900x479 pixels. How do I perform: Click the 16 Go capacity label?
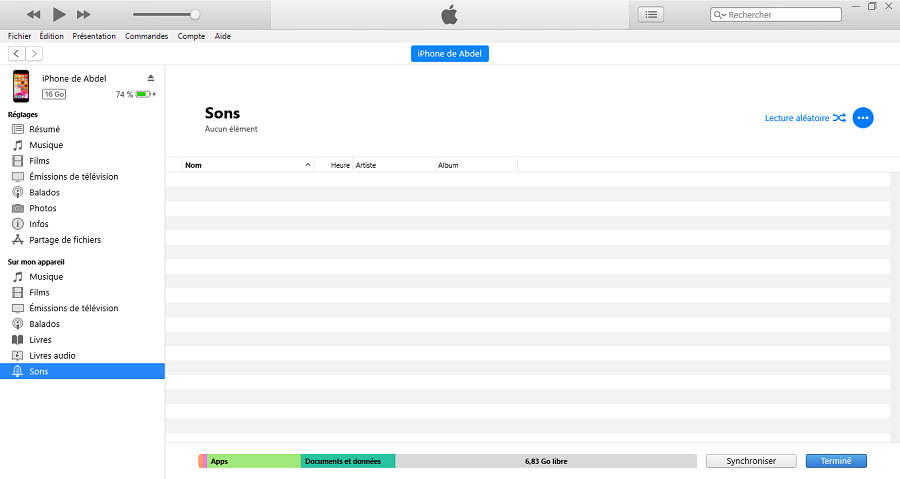pos(54,94)
